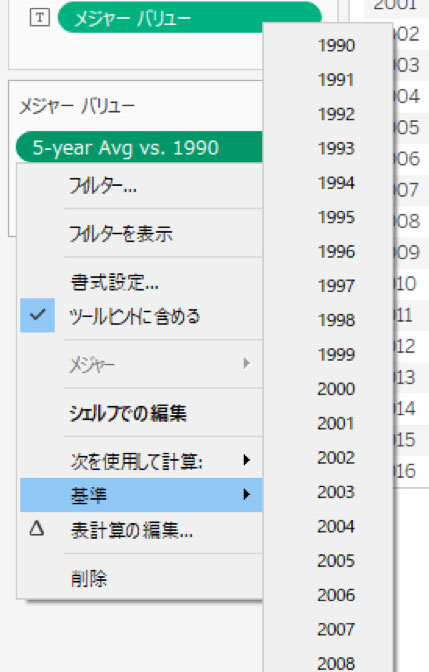The image size is (429, 672).
Task: Pick 2000 from the year list
Action: (x=336, y=389)
